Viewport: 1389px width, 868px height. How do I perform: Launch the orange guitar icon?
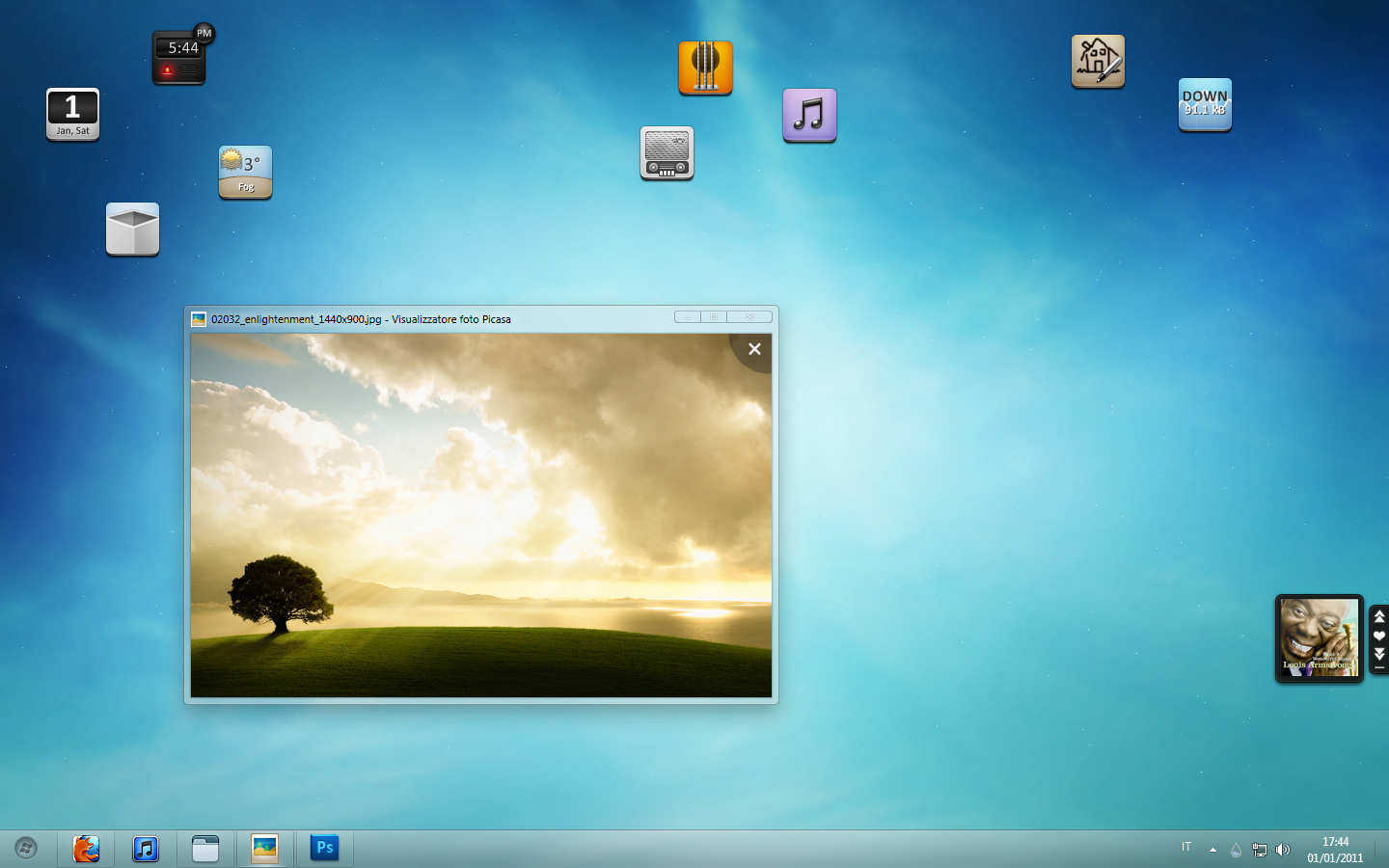[705, 68]
